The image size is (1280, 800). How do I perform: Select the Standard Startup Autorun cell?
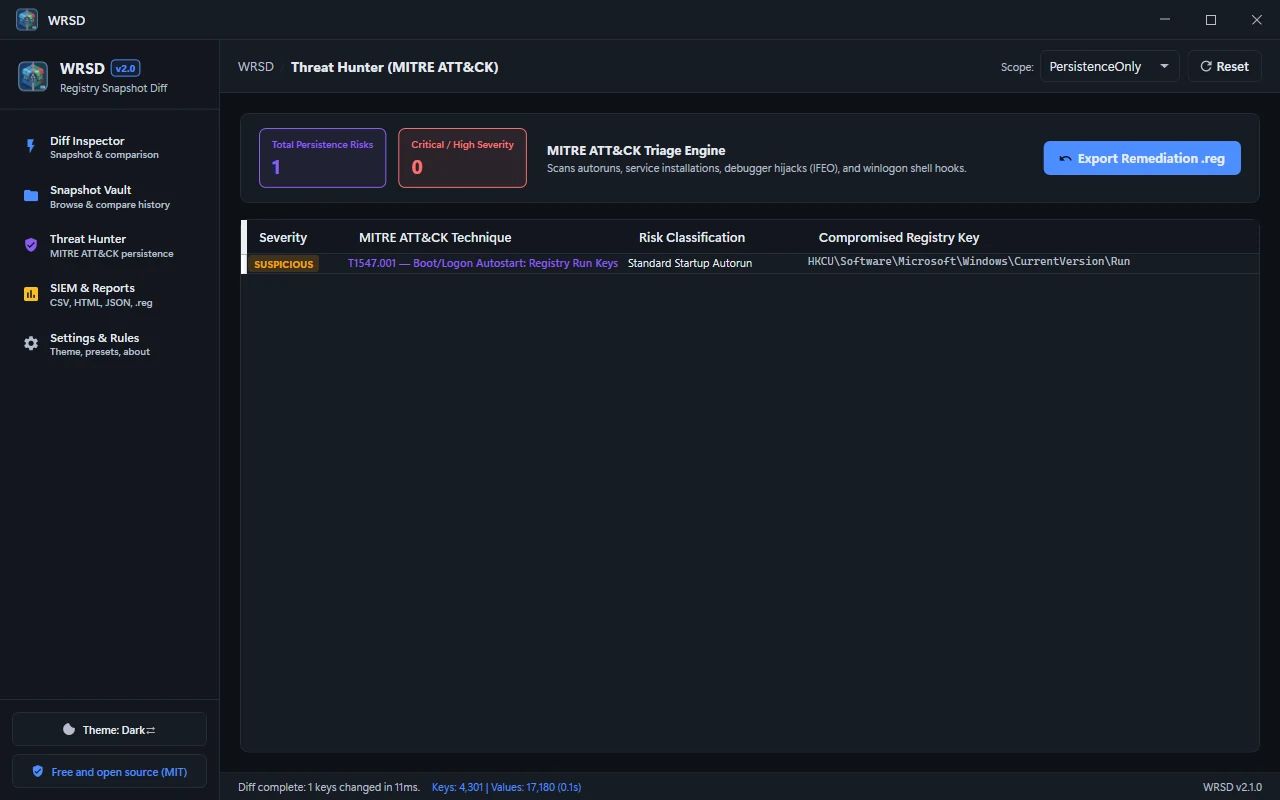coord(690,263)
